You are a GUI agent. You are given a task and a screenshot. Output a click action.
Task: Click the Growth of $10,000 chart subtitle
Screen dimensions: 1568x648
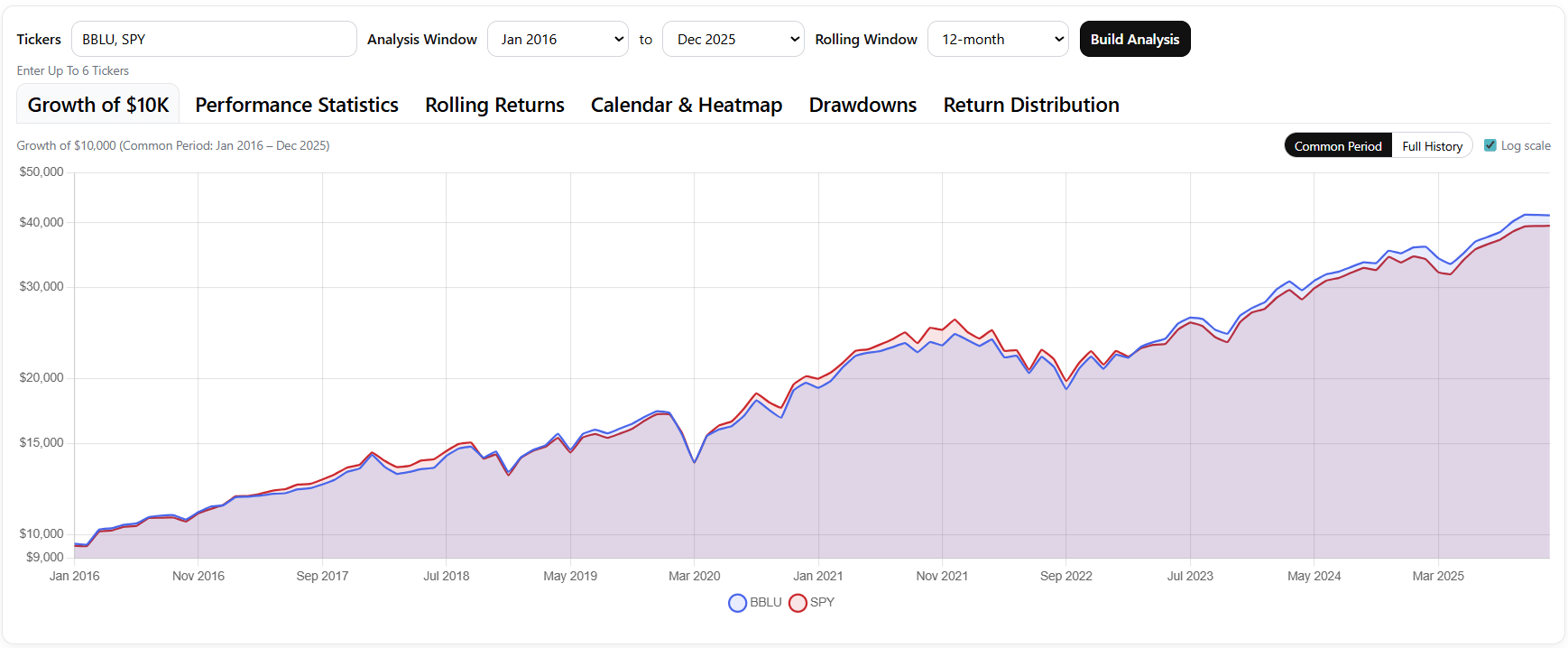tap(173, 145)
